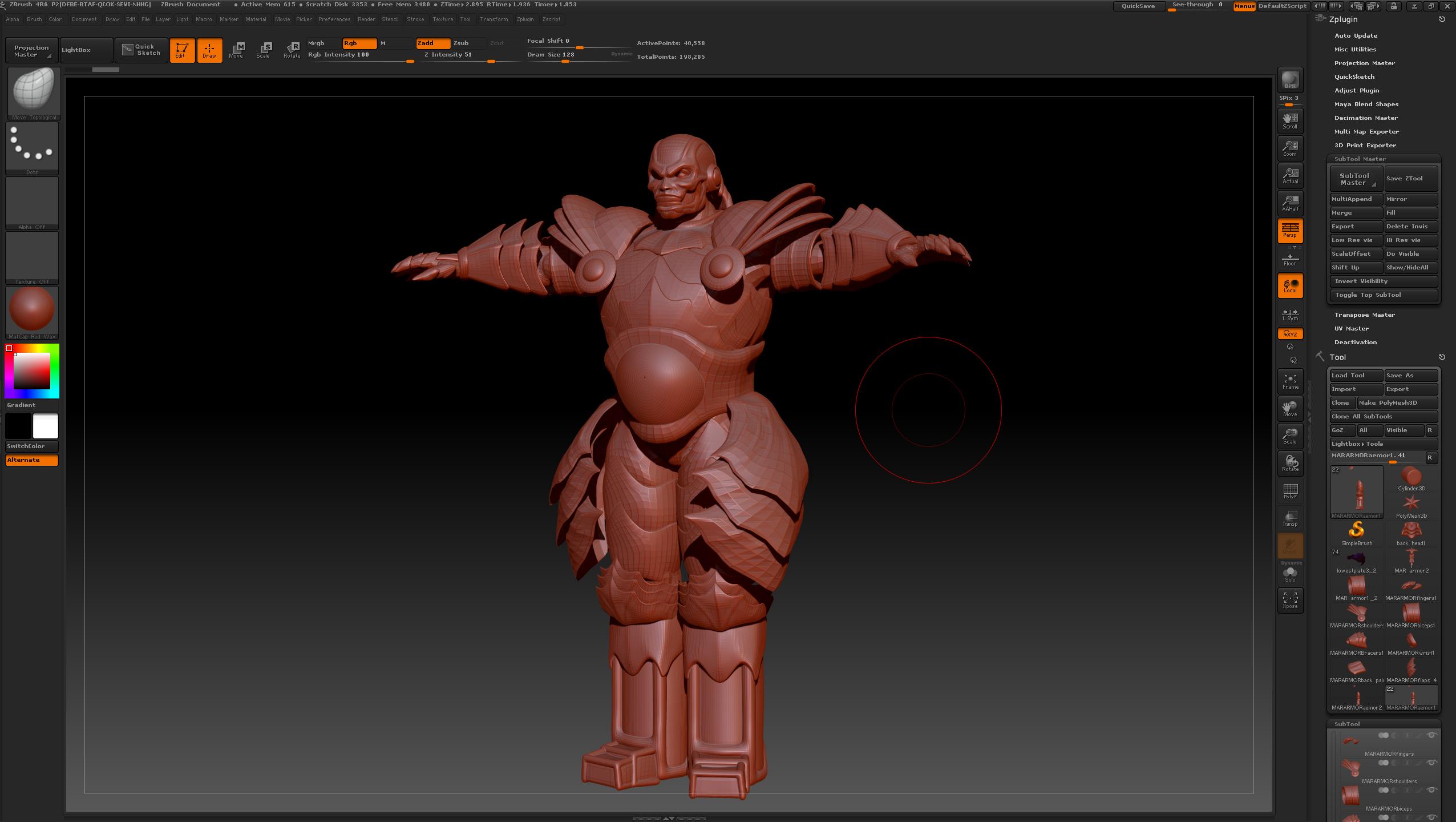Click the Scale tool in top shelf

pyautogui.click(x=263, y=50)
